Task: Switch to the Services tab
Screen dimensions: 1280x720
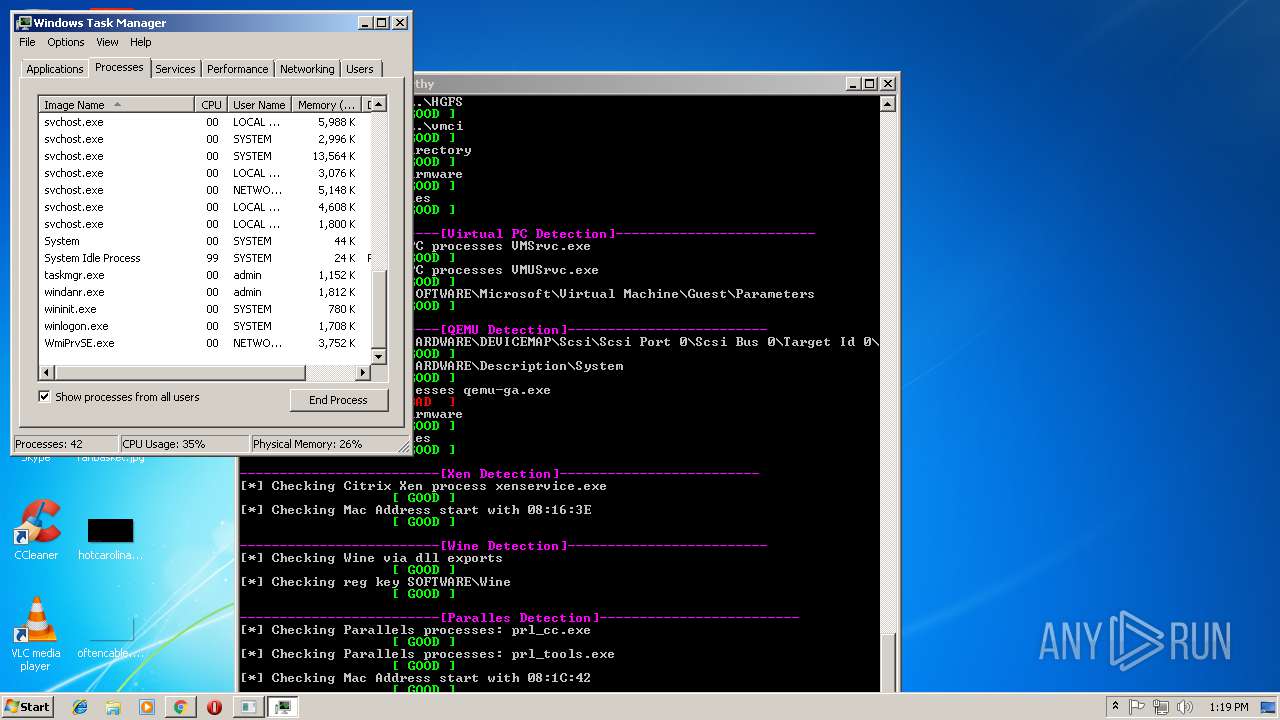Action: 175,69
